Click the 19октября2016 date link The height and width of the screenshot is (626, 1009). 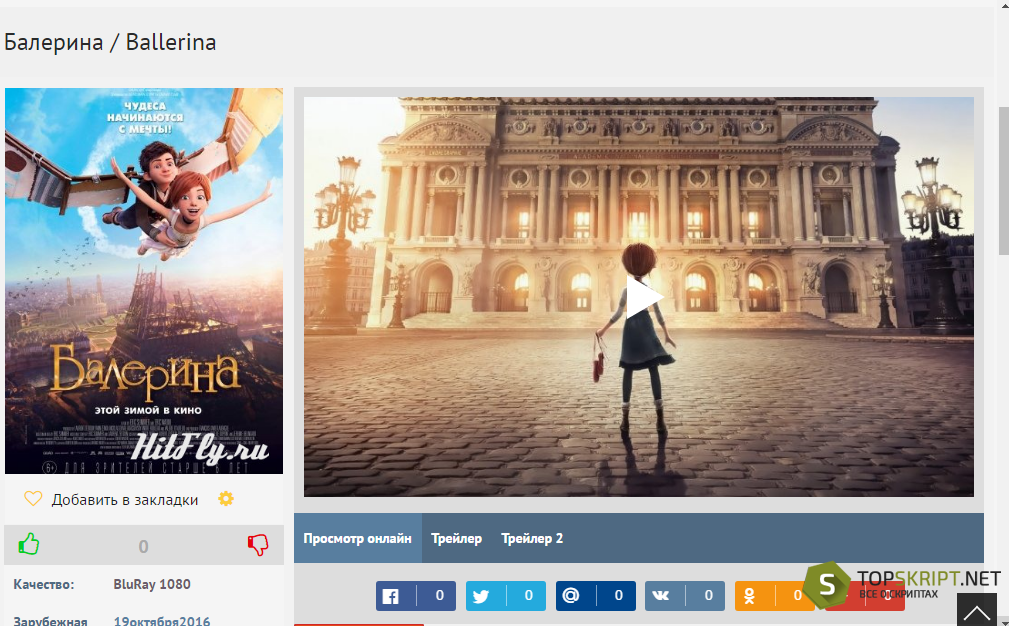(162, 621)
